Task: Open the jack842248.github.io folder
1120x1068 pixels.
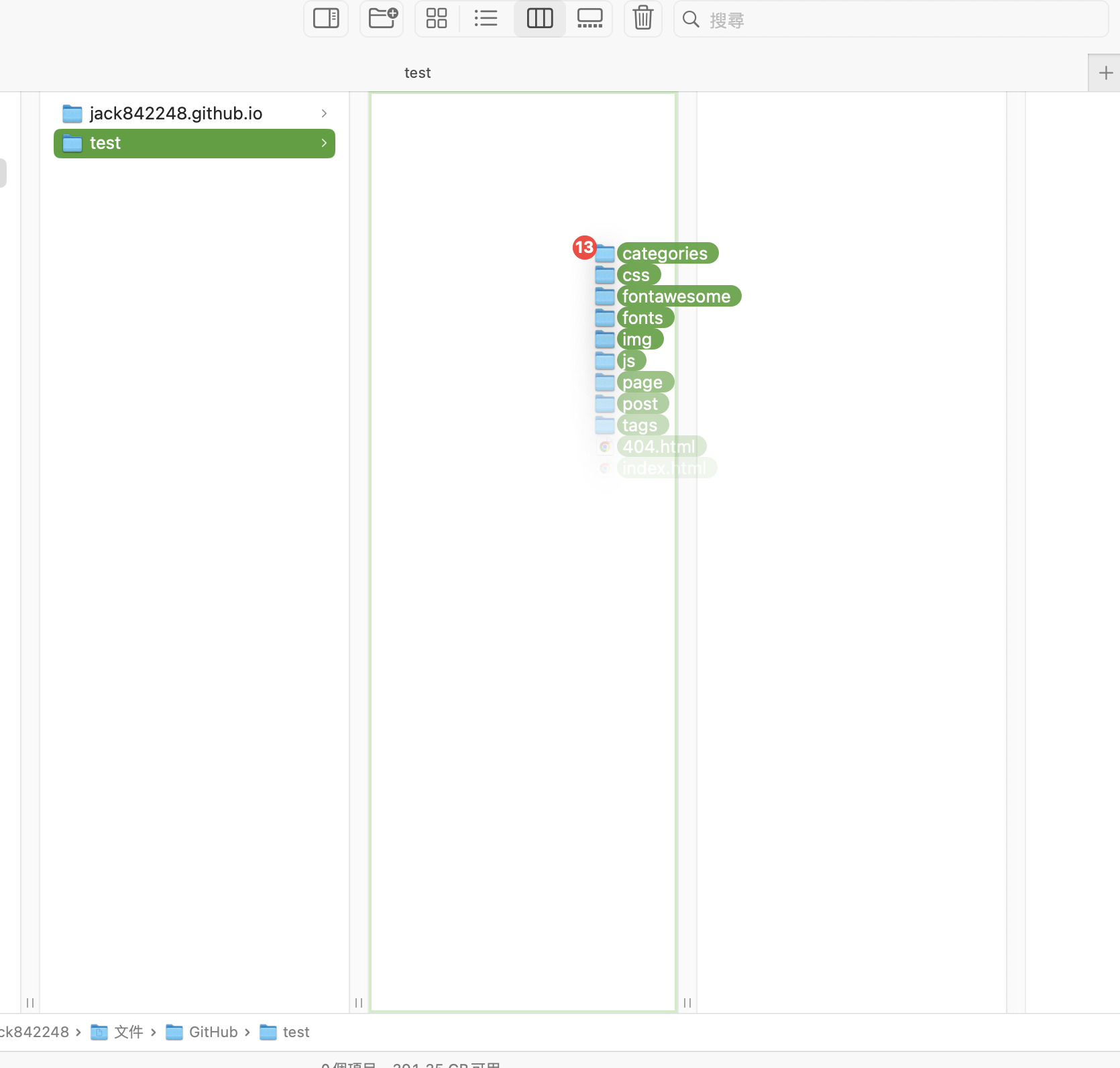Action: coord(194,113)
